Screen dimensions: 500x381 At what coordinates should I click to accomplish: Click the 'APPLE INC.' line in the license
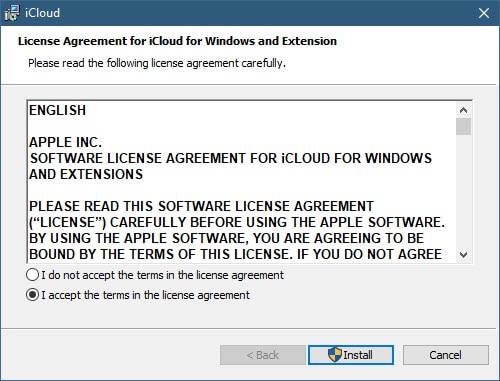[x=65, y=142]
